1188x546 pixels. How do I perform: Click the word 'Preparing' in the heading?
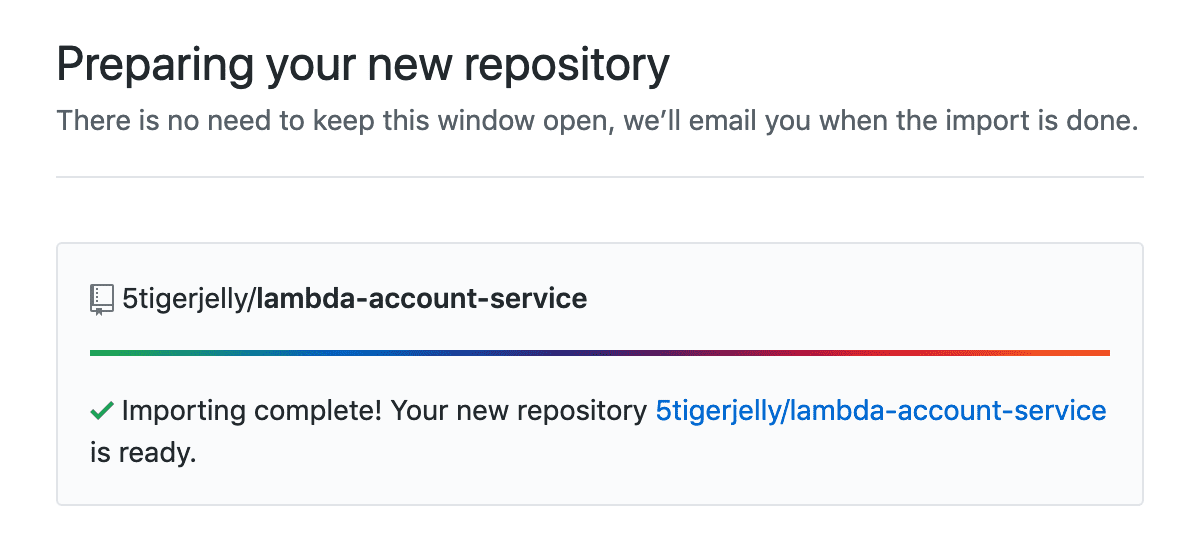tap(155, 66)
